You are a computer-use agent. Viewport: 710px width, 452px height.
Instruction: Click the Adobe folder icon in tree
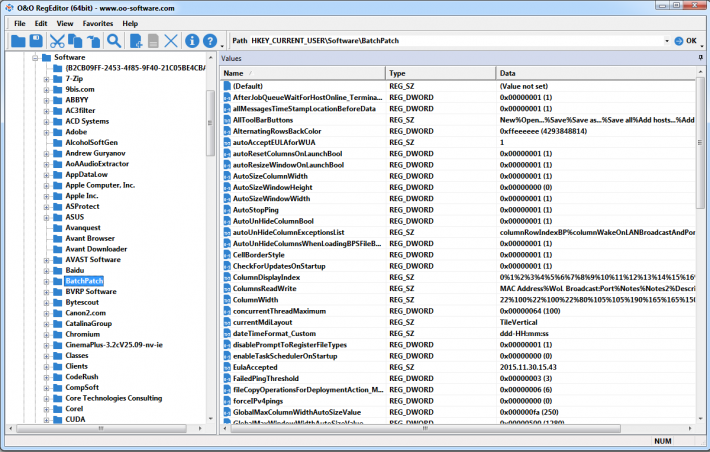point(58,132)
